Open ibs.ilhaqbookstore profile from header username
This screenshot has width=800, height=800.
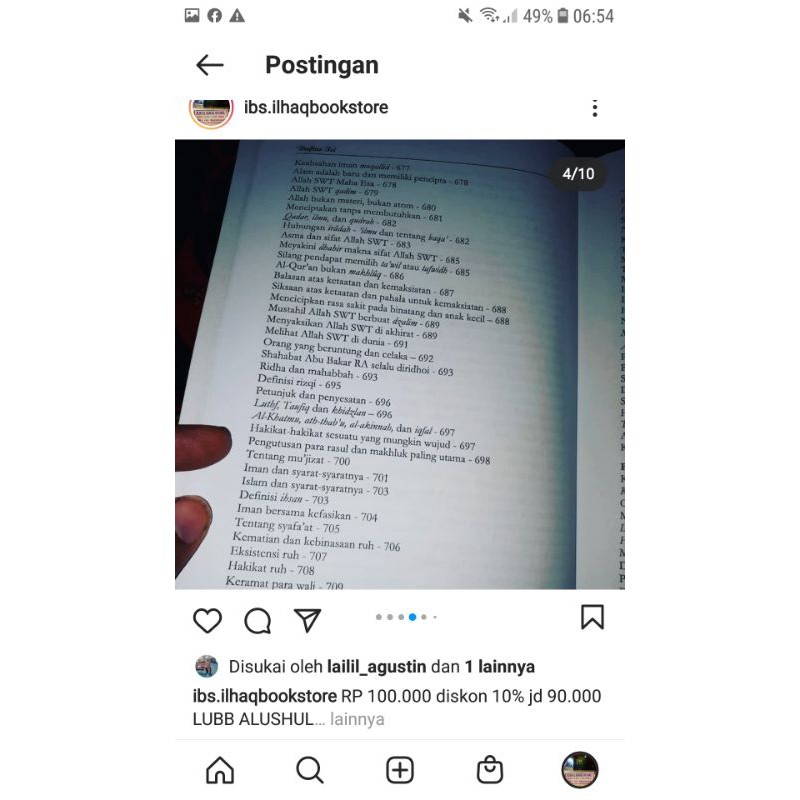316,108
